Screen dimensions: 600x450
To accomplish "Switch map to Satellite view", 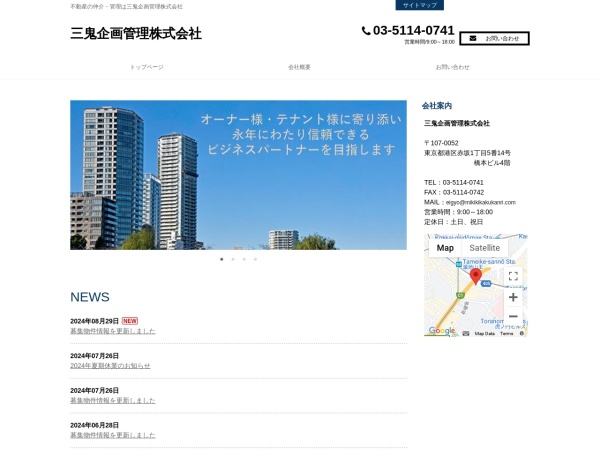I will pos(484,248).
